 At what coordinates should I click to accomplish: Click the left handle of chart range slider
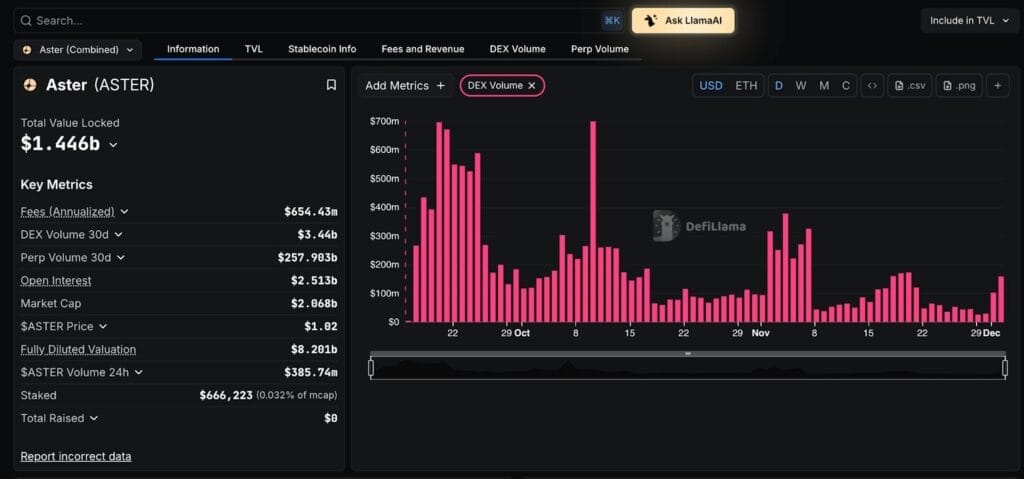pos(371,368)
